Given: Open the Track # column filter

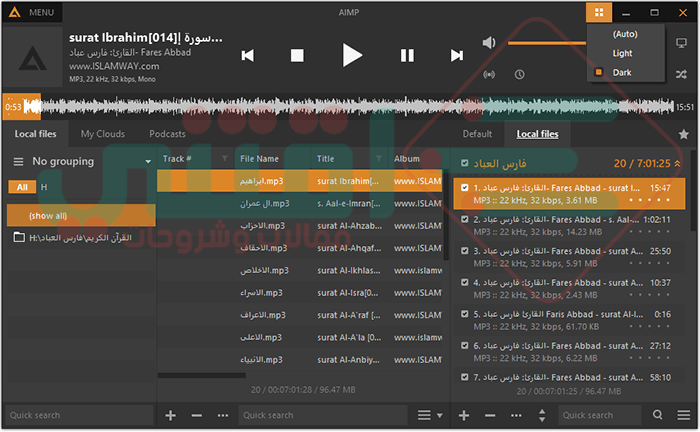Looking at the screenshot, I should [225, 158].
